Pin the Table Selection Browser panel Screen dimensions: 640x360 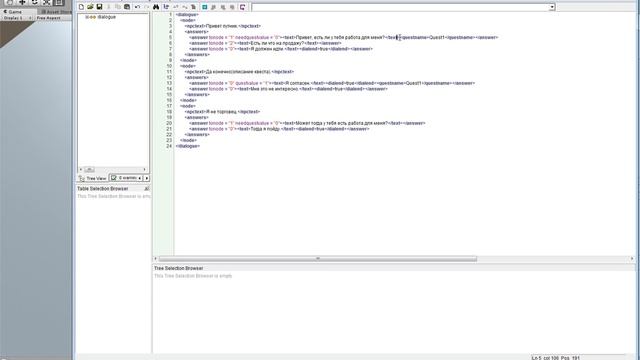(147, 189)
